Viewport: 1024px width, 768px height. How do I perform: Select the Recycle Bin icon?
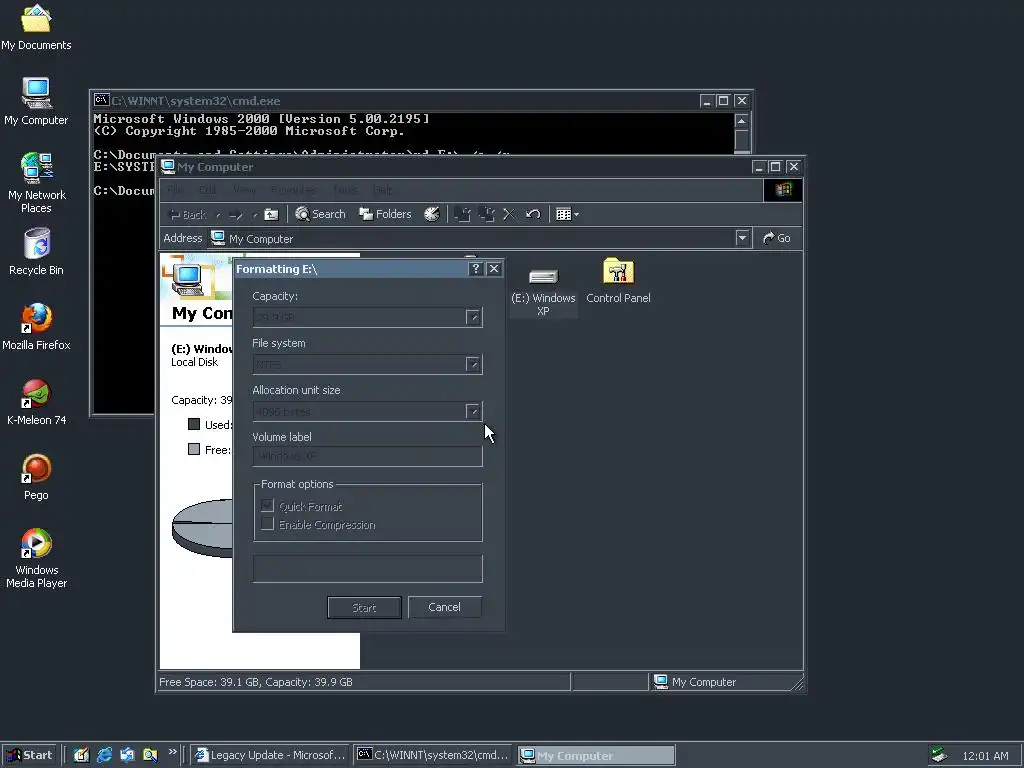(36, 251)
